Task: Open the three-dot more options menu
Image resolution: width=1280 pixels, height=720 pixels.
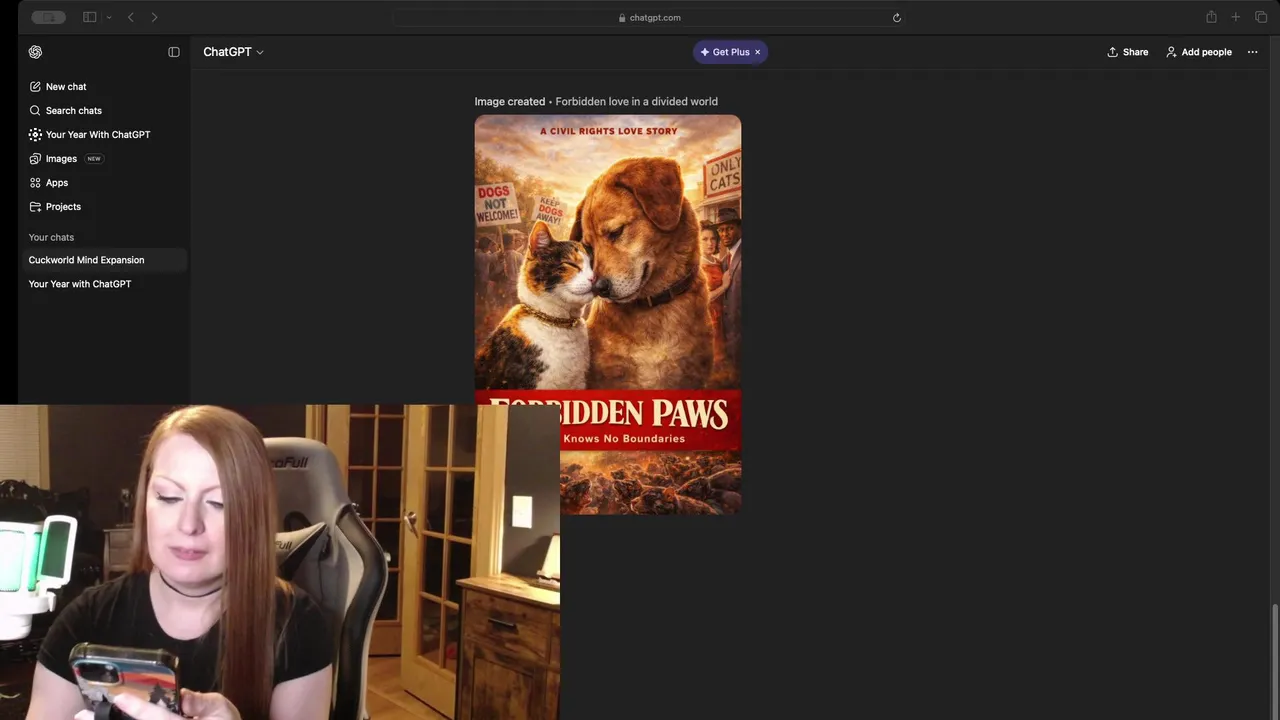Action: pos(1252,52)
